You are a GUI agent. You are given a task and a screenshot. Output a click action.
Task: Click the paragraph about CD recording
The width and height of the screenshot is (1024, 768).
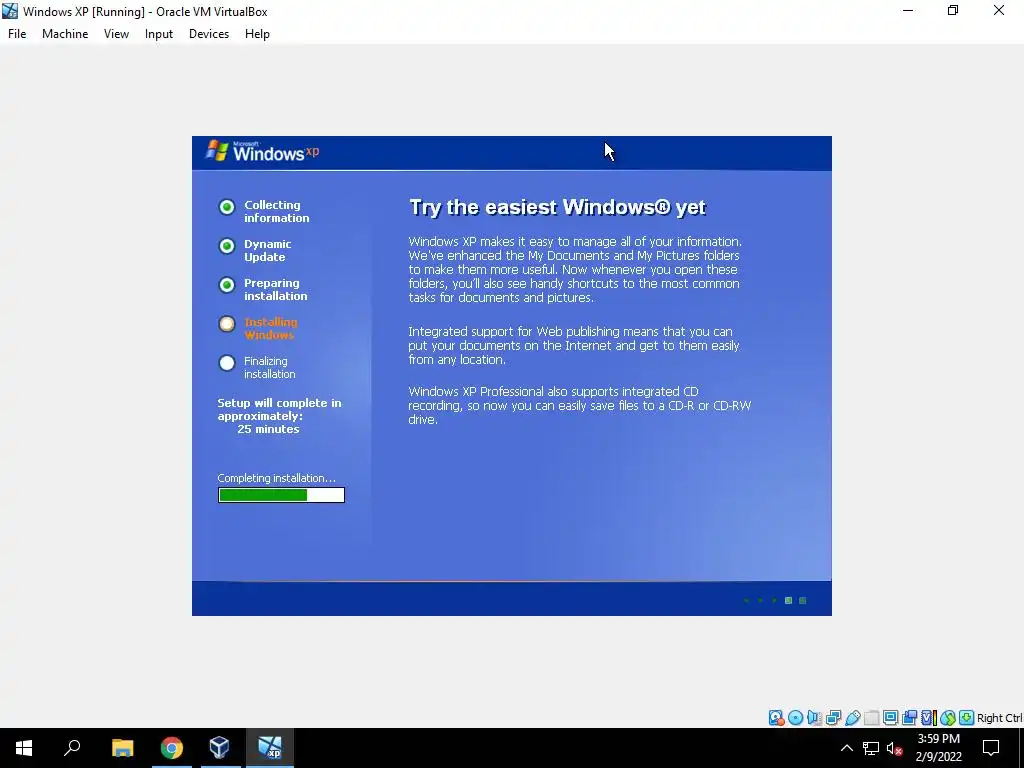coord(579,406)
